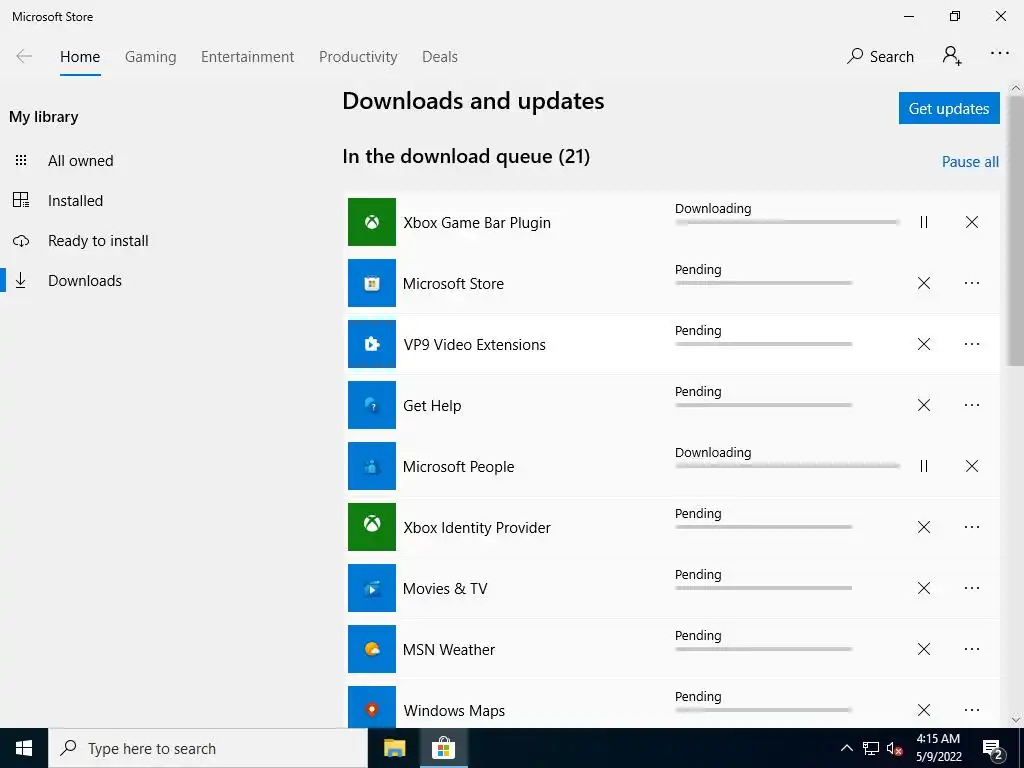Viewport: 1024px width, 768px height.
Task: Open the Entertainment tab
Action: click(x=248, y=57)
